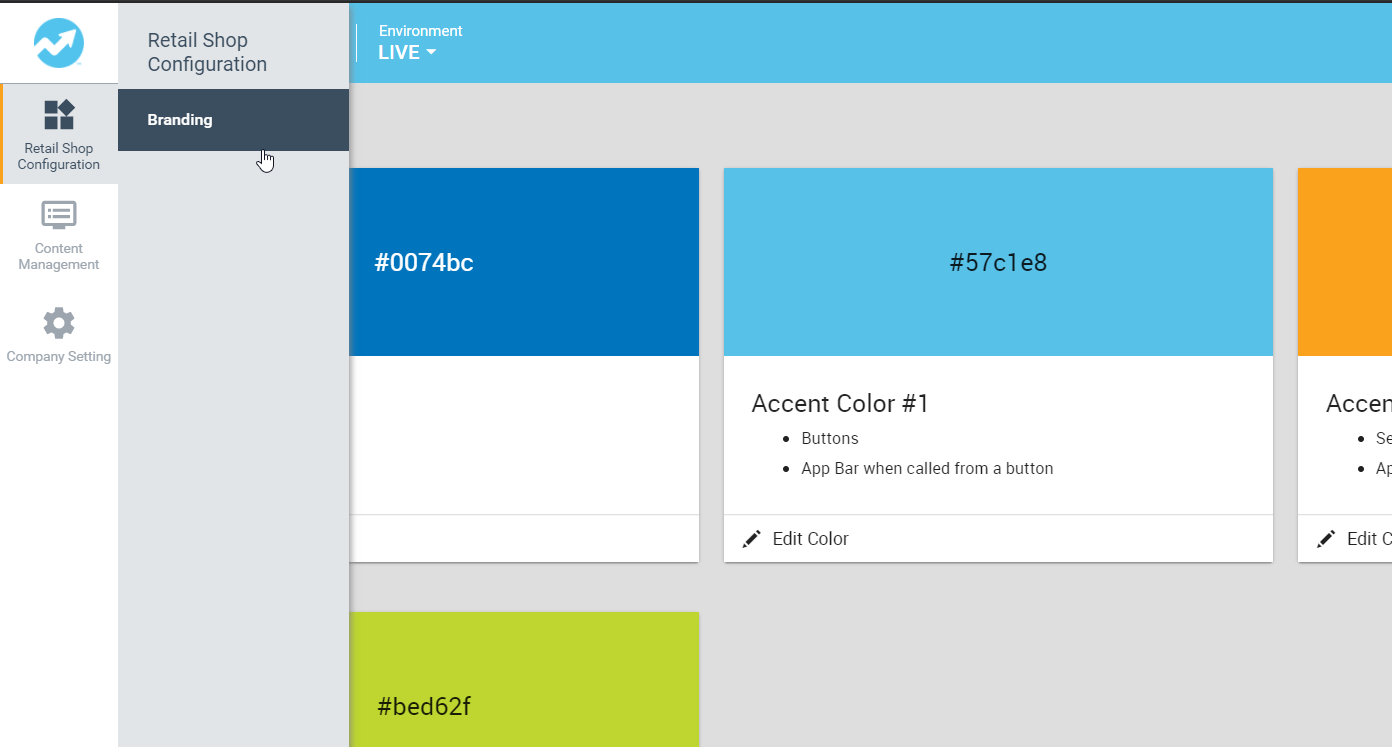Click the Accent Color #1 heading
The height and width of the screenshot is (747, 1392).
(840, 404)
